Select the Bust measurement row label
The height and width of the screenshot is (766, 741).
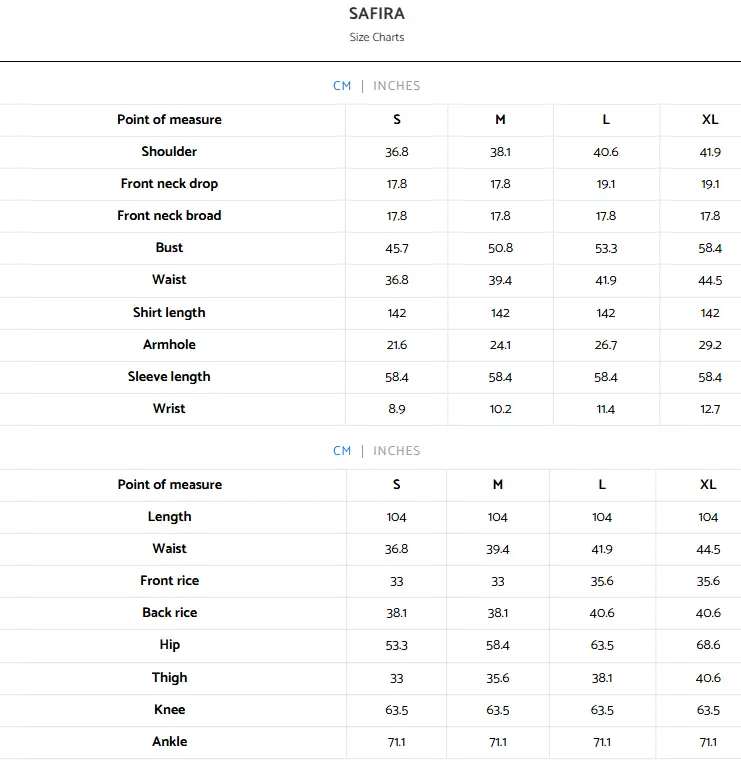click(169, 248)
